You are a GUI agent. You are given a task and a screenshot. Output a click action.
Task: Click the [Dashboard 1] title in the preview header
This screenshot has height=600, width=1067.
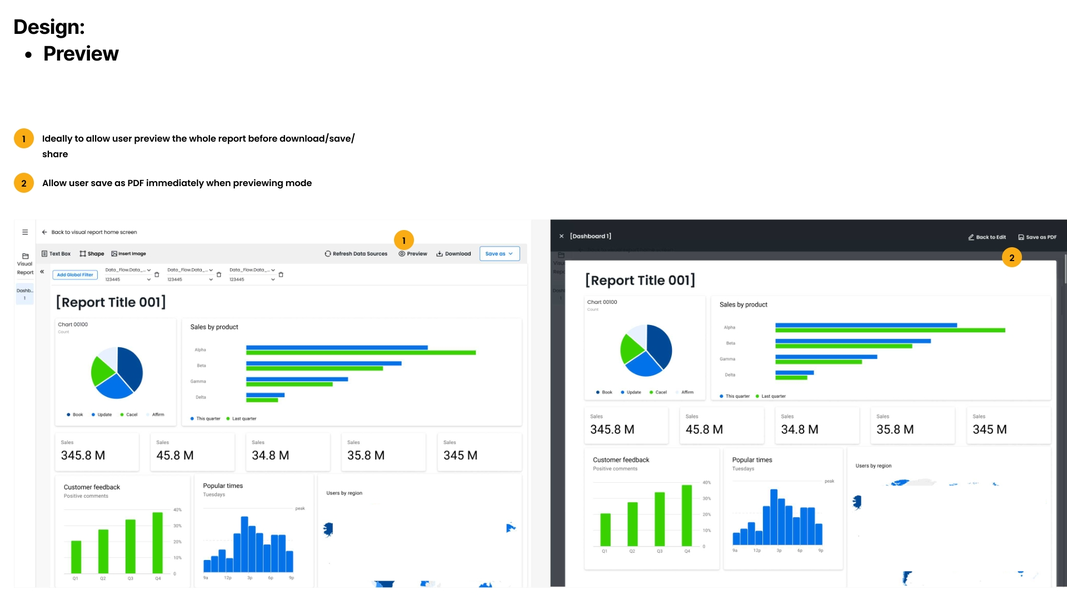591,236
